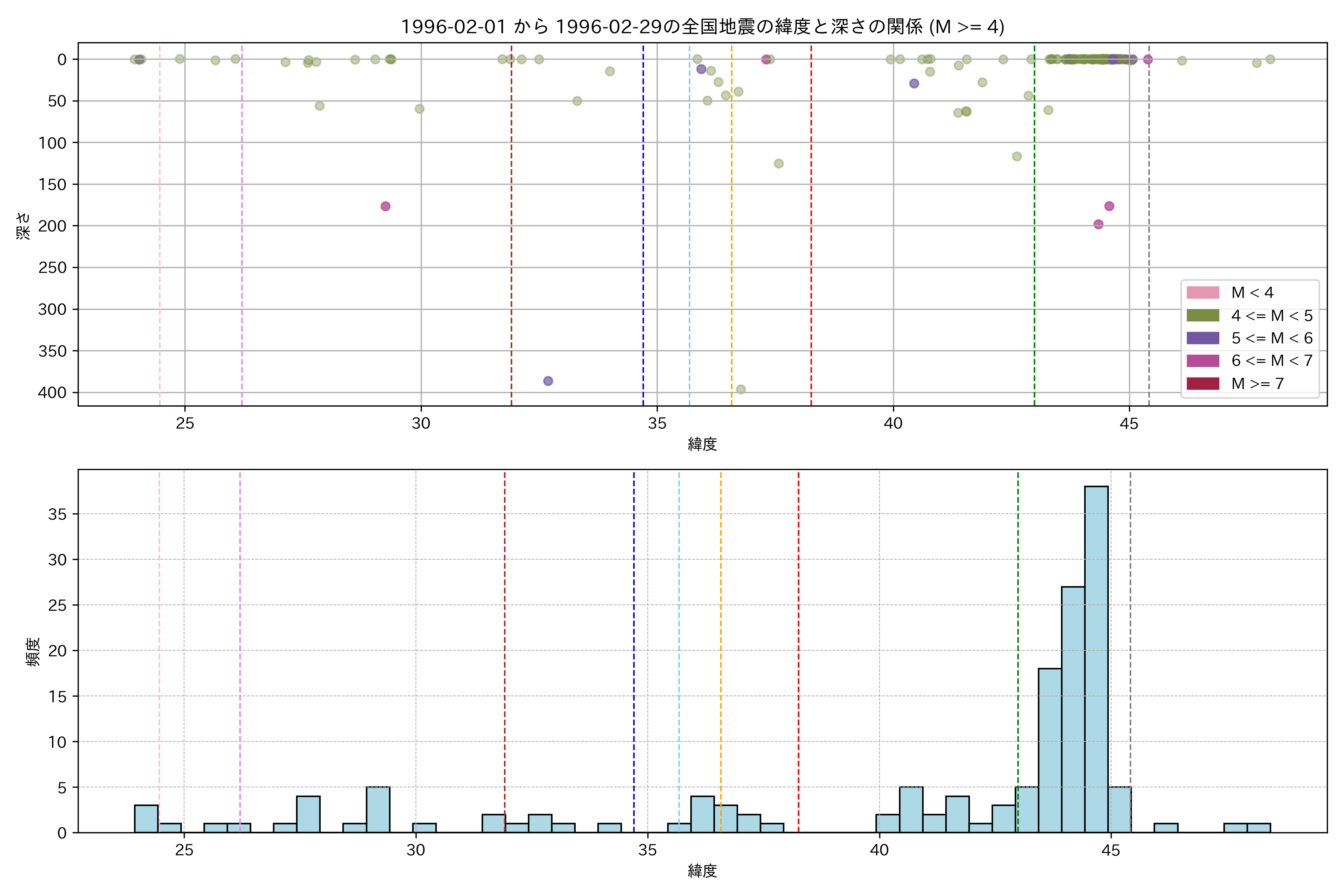The height and width of the screenshot is (896, 1344).
Task: Click the leftmost histogram bar near latitude 24
Action: [x=146, y=818]
